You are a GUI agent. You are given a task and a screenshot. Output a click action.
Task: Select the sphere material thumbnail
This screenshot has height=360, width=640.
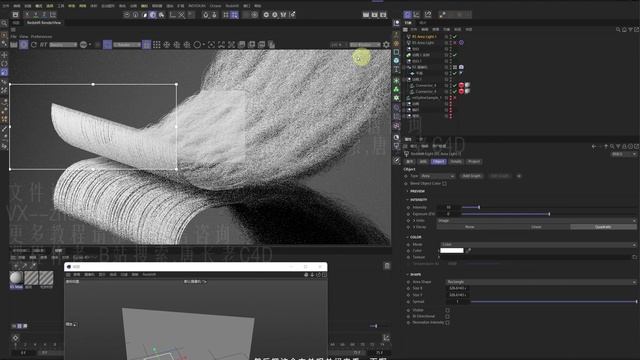click(16, 278)
